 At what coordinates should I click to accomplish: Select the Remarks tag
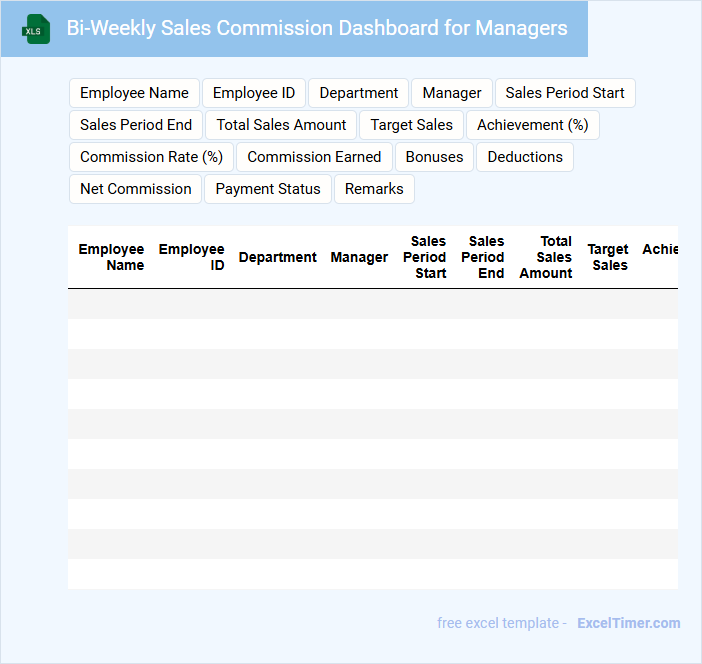coord(374,189)
